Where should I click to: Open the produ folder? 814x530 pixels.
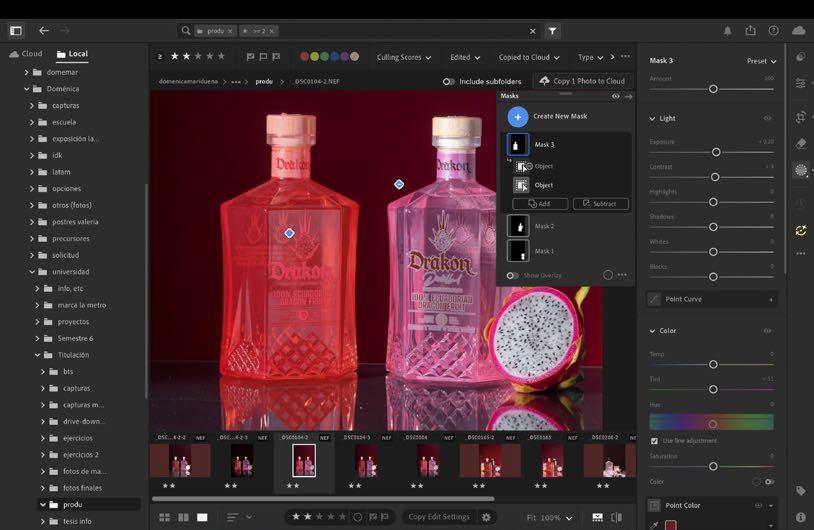pos(72,504)
